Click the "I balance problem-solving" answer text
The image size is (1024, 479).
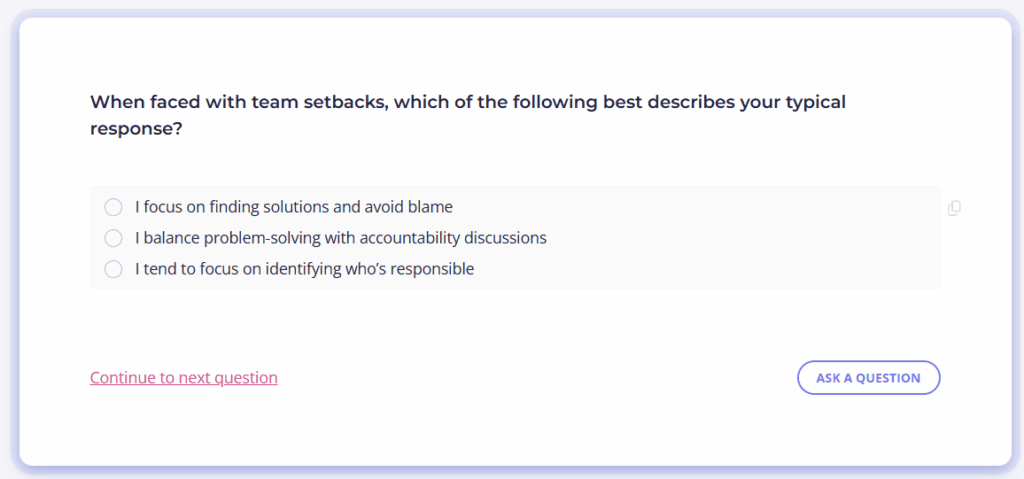[x=230, y=238]
